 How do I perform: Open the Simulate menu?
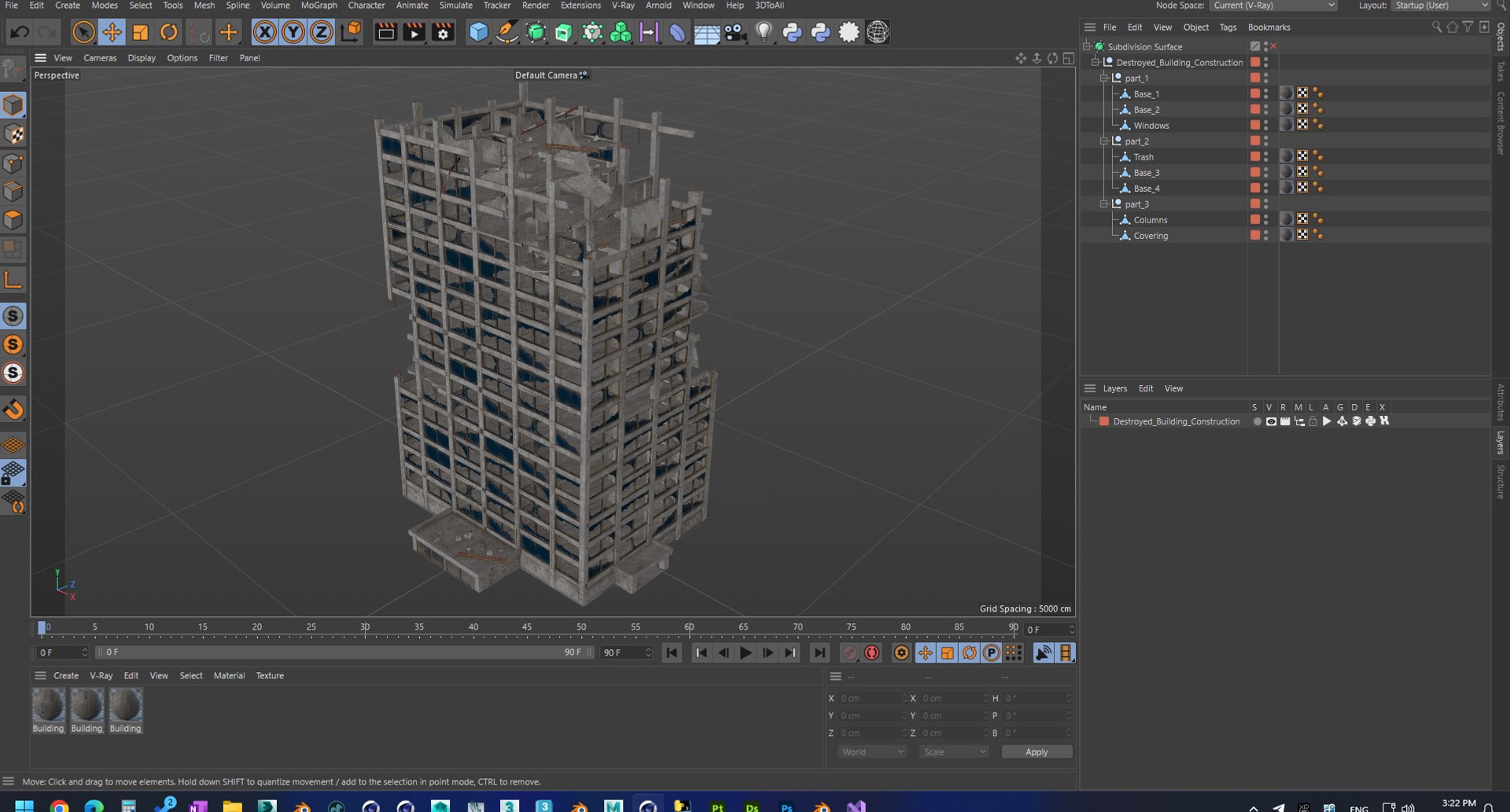coord(455,6)
